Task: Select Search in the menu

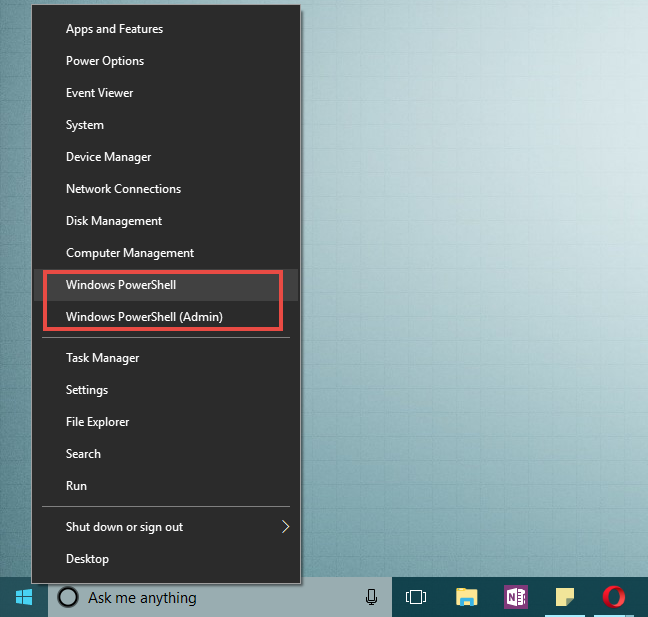Action: point(166,454)
